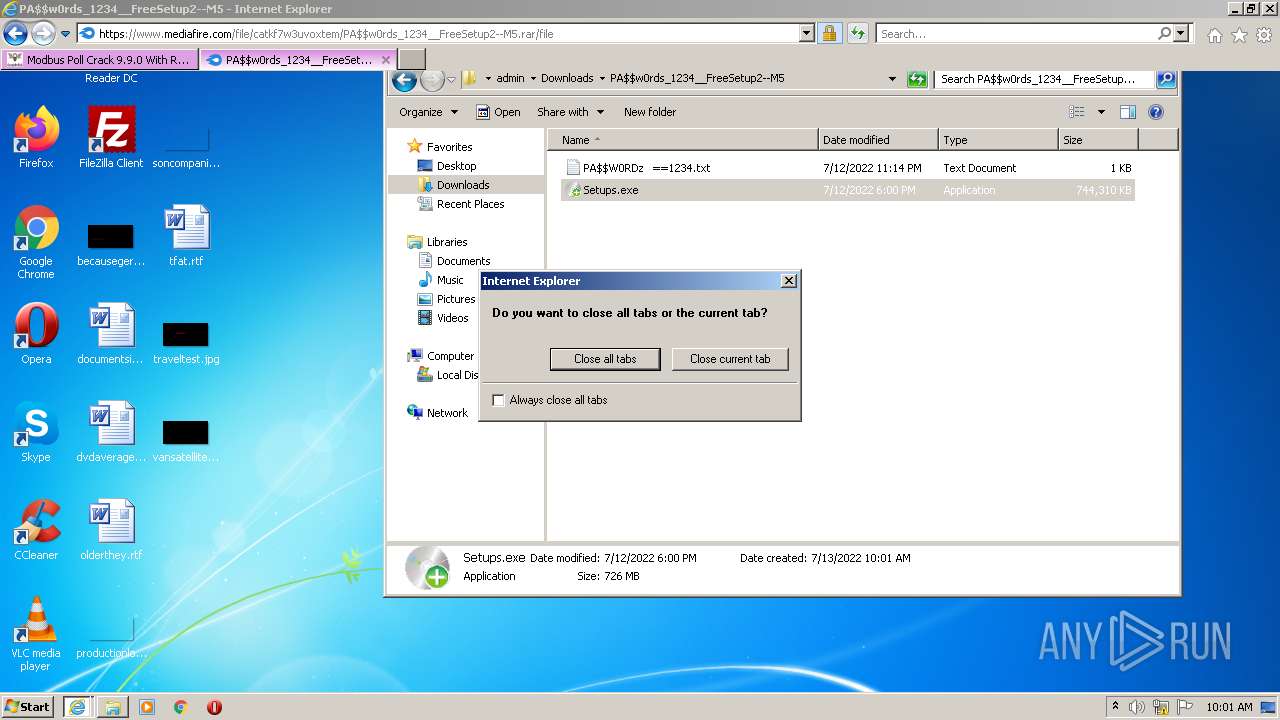Open IE Tools gear icon
Screen dimensions: 1280x720
coord(1264,35)
